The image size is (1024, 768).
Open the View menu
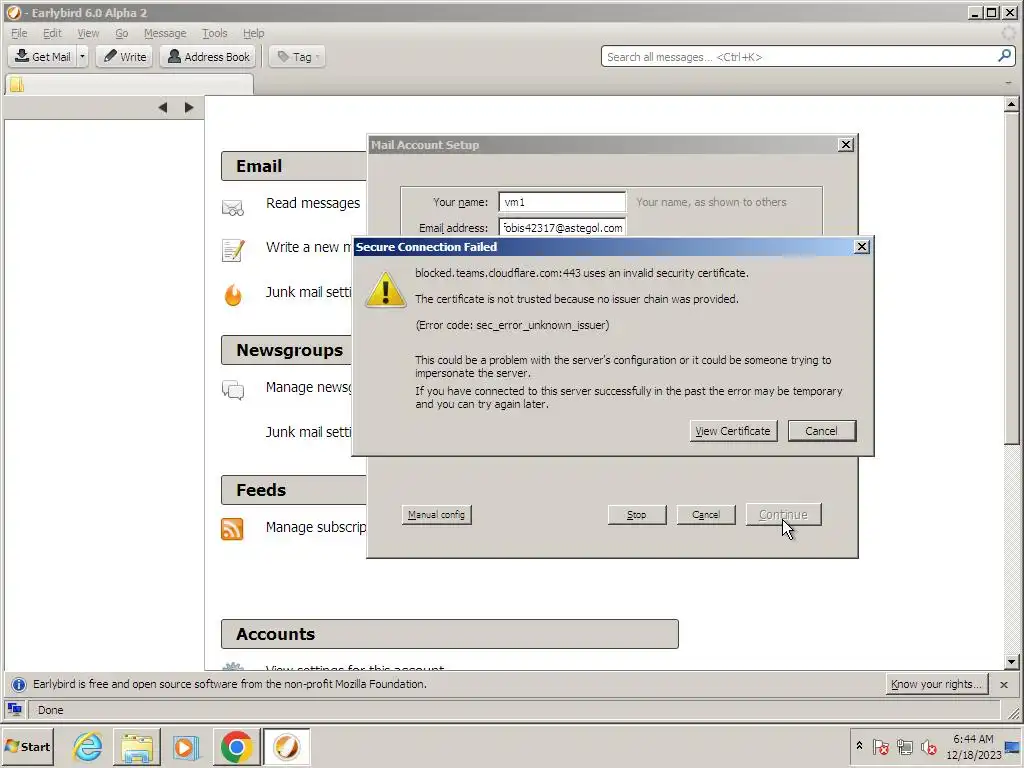click(x=88, y=33)
